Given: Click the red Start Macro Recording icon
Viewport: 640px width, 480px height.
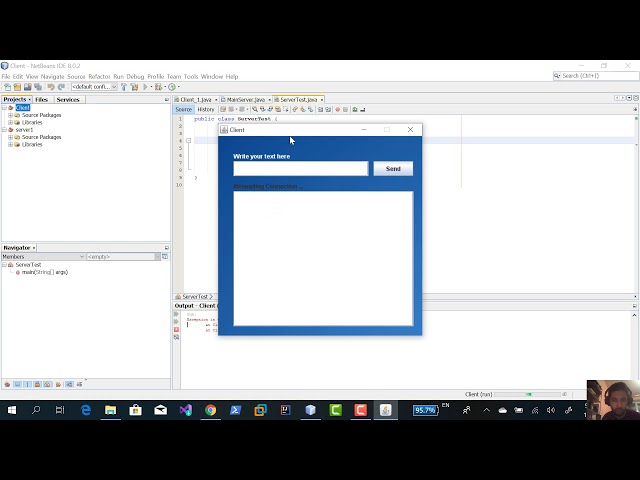Looking at the screenshot, I should tap(338, 109).
